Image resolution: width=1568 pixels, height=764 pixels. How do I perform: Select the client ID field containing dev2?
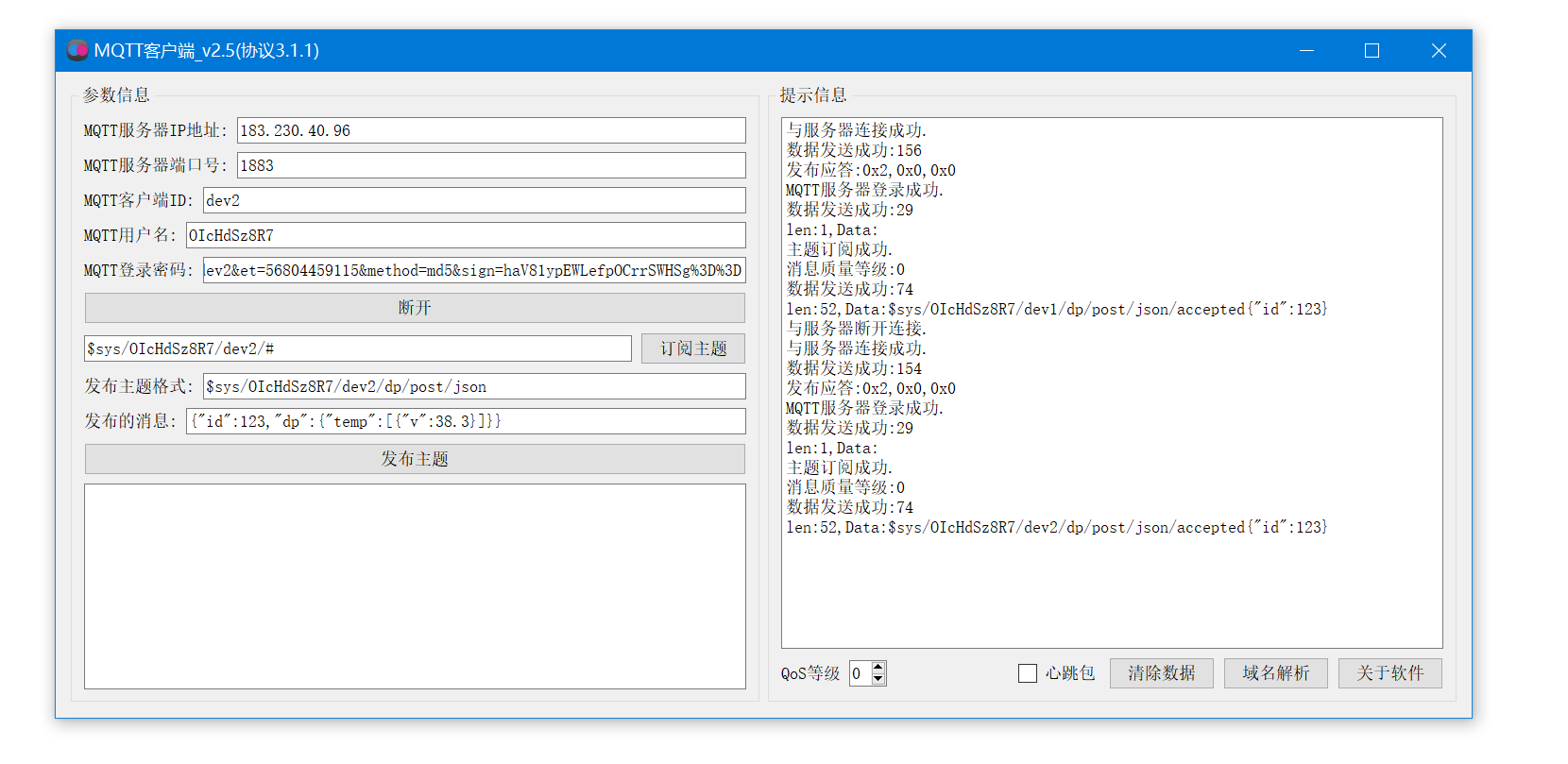pyautogui.click(x=473, y=200)
